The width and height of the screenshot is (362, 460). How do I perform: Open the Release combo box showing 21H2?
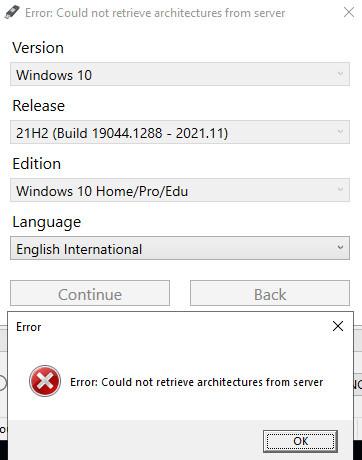tap(180, 132)
